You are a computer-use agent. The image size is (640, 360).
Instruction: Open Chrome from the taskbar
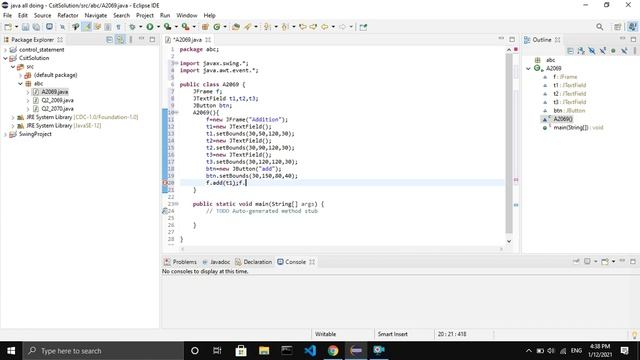[333, 351]
